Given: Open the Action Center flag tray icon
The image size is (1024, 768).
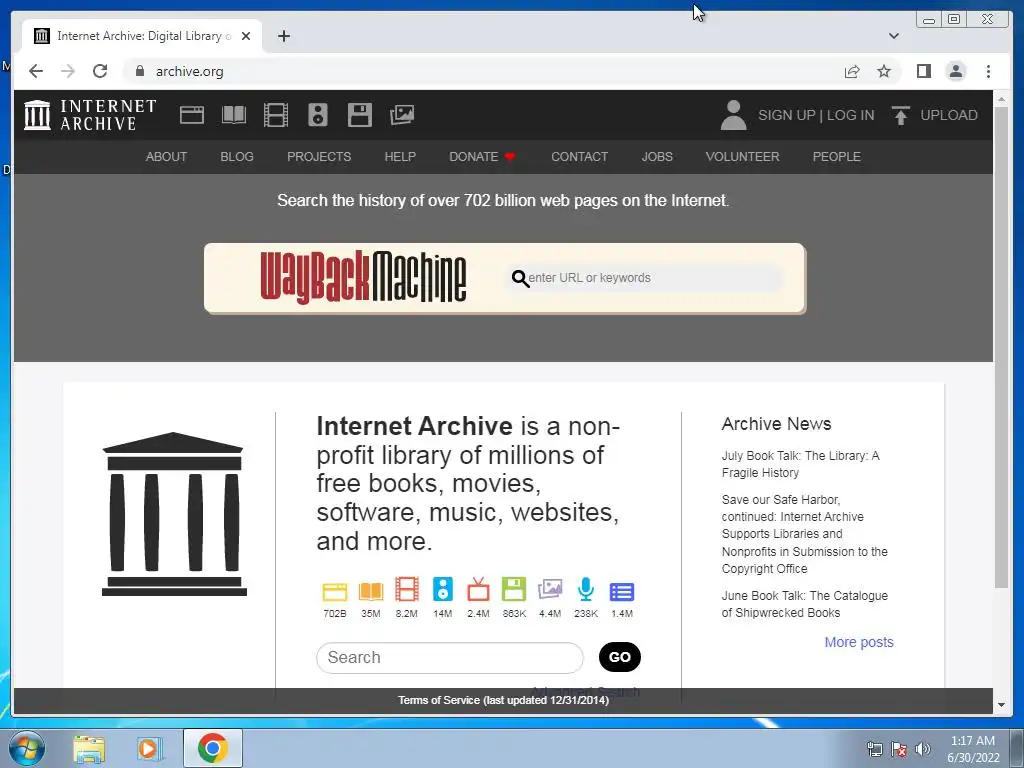Looking at the screenshot, I should [899, 749].
